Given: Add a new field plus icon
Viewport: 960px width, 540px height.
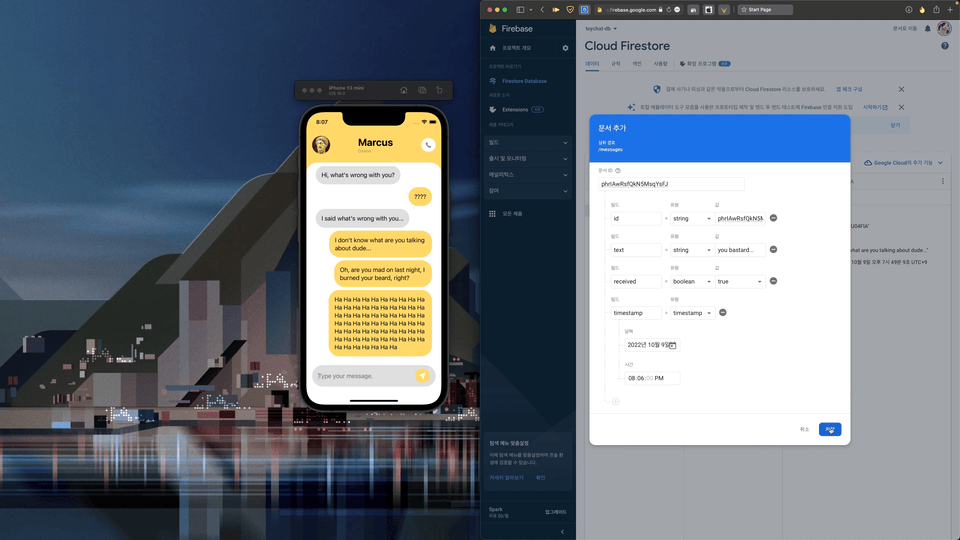Looking at the screenshot, I should [x=615, y=402].
